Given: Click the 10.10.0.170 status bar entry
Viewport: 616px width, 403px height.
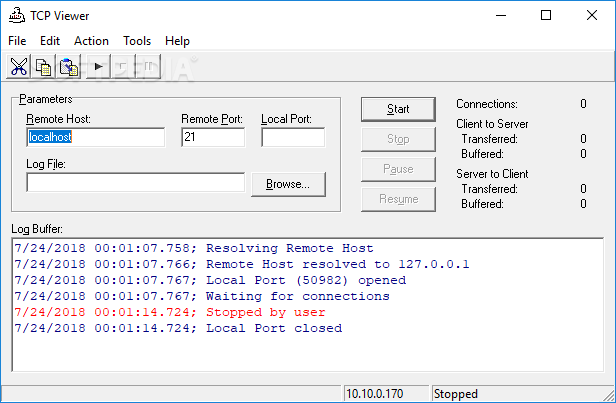Looking at the screenshot, I should click(x=387, y=394).
